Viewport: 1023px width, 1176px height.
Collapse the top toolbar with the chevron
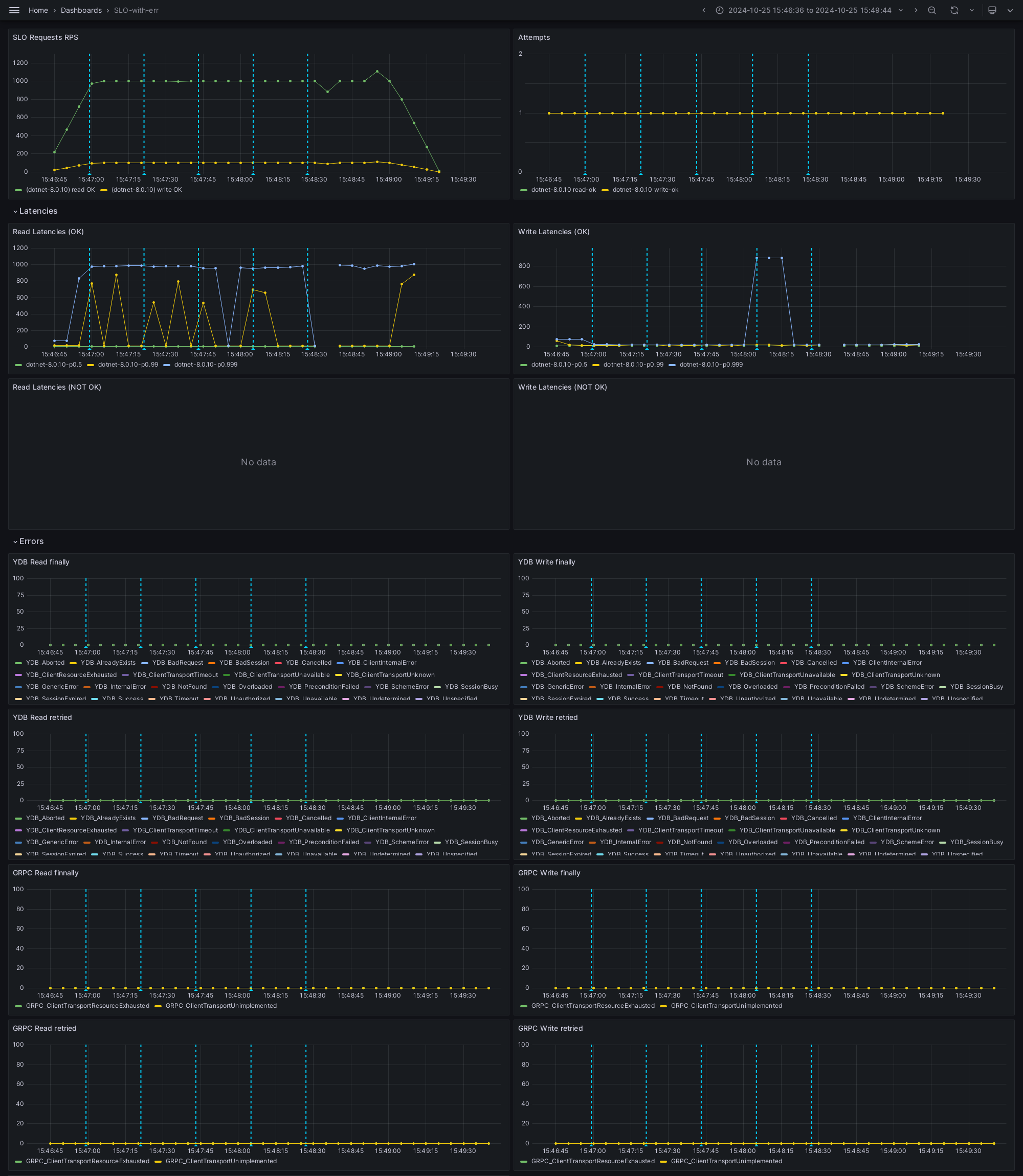(x=1010, y=10)
